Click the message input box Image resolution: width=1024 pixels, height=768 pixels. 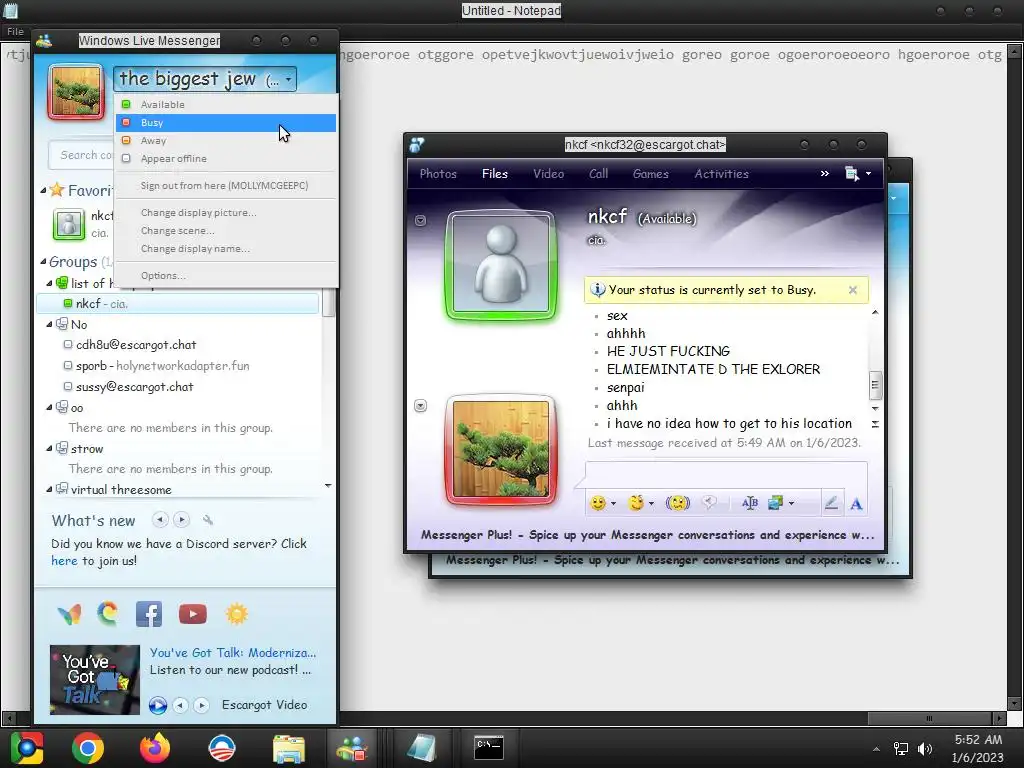(x=726, y=473)
